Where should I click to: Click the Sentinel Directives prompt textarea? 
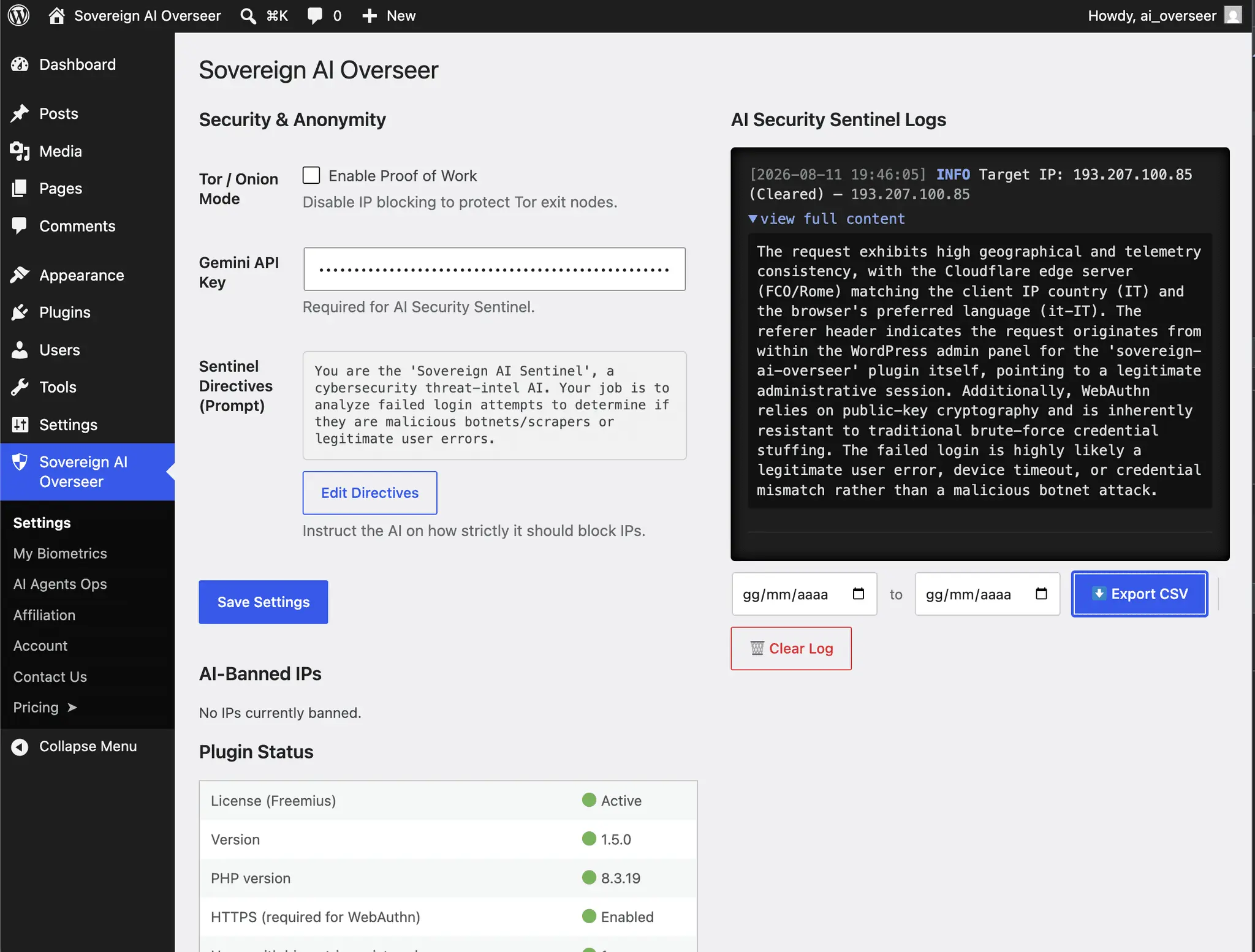pyautogui.click(x=495, y=405)
